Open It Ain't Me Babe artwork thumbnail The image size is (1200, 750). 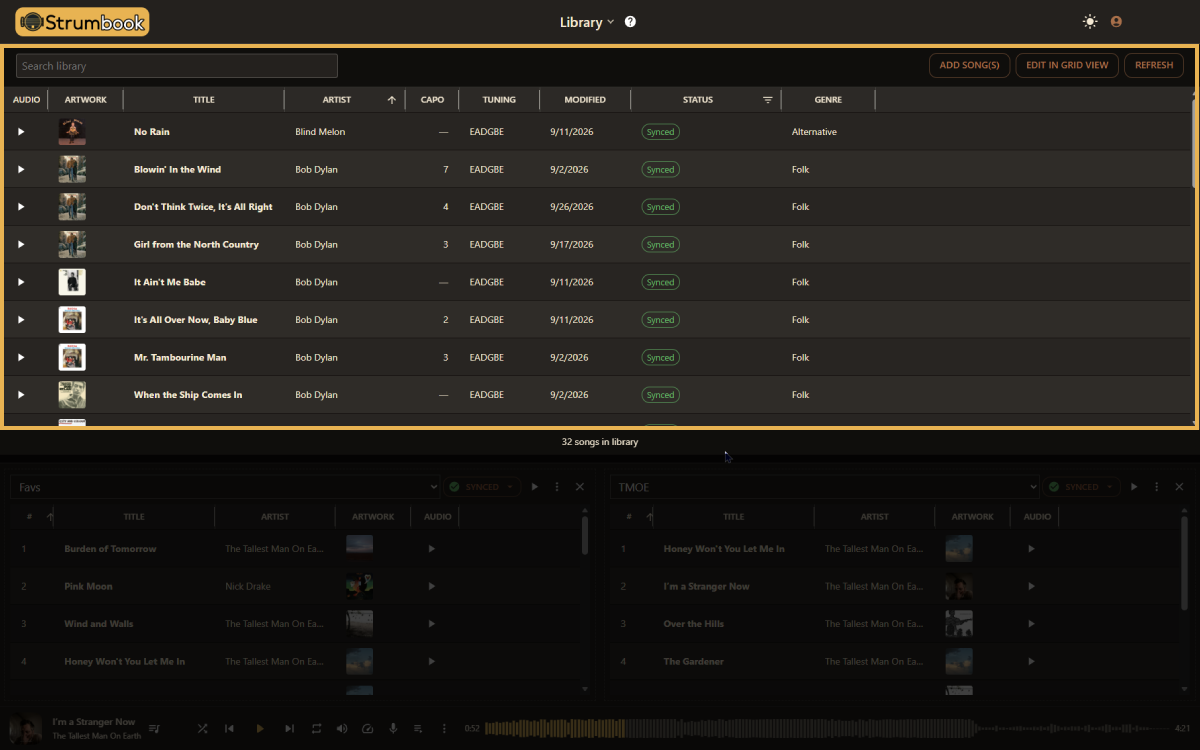coord(72,282)
